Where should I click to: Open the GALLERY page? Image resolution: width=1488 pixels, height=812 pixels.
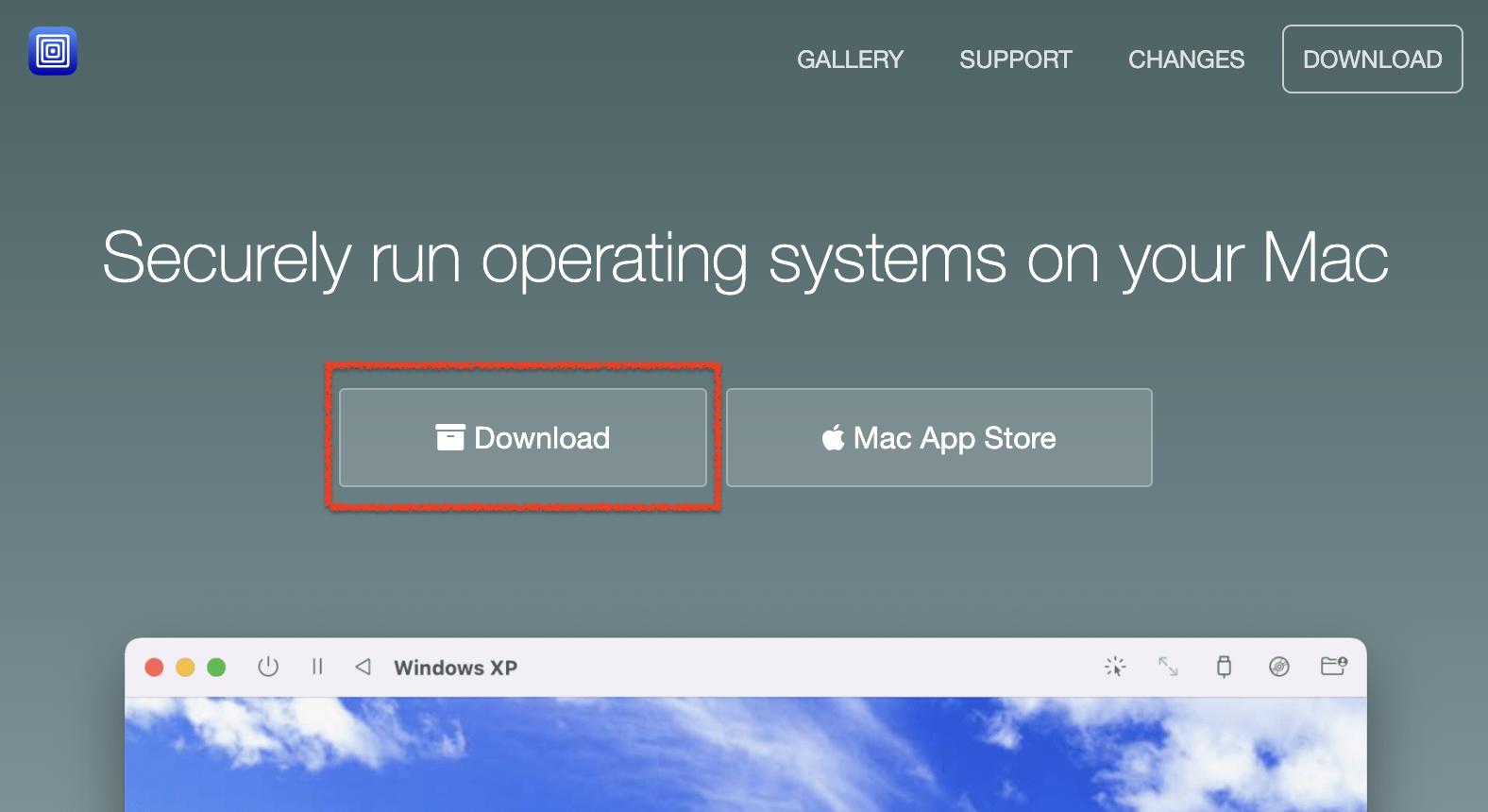850,59
